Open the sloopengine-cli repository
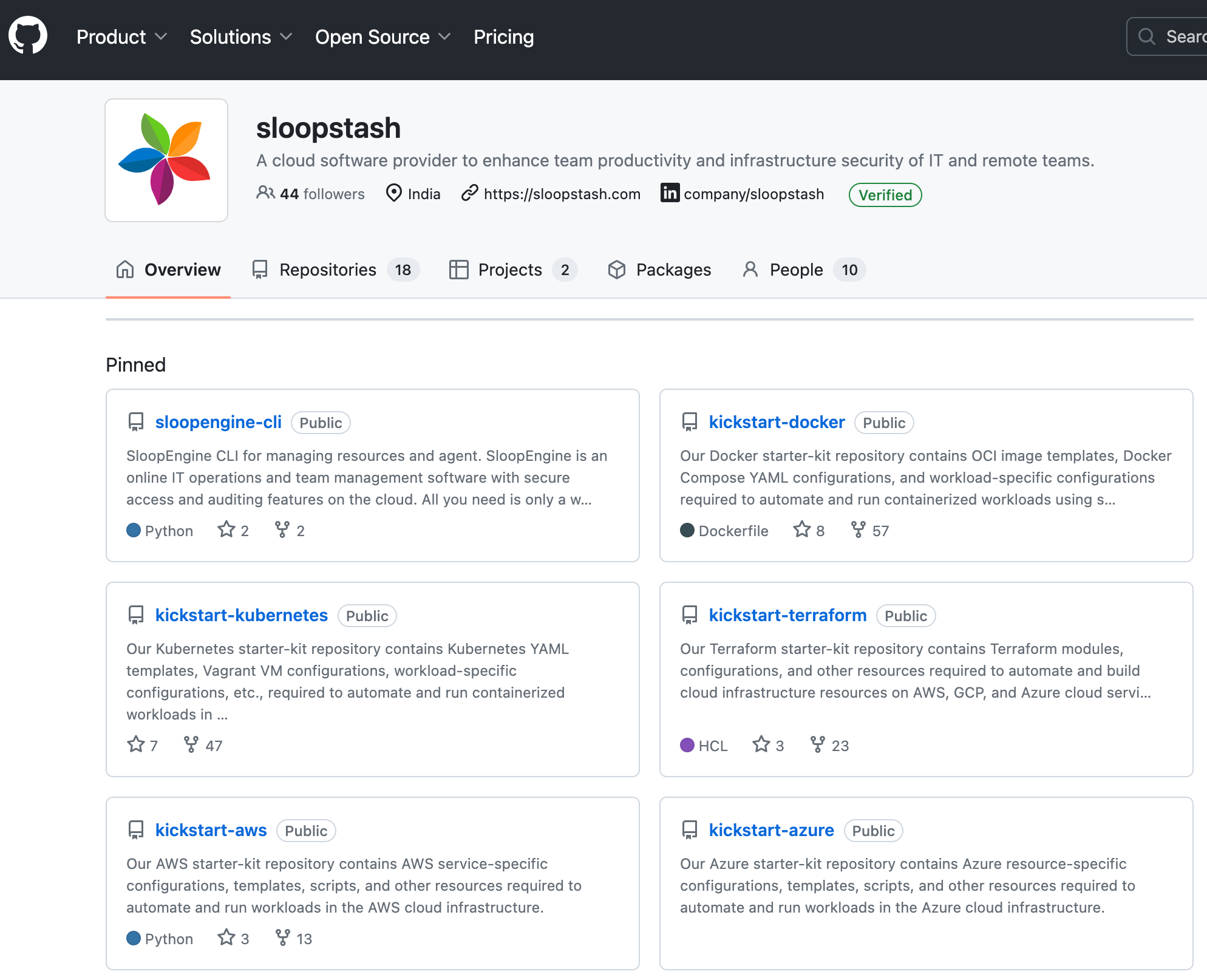This screenshot has width=1207, height=980. [218, 422]
